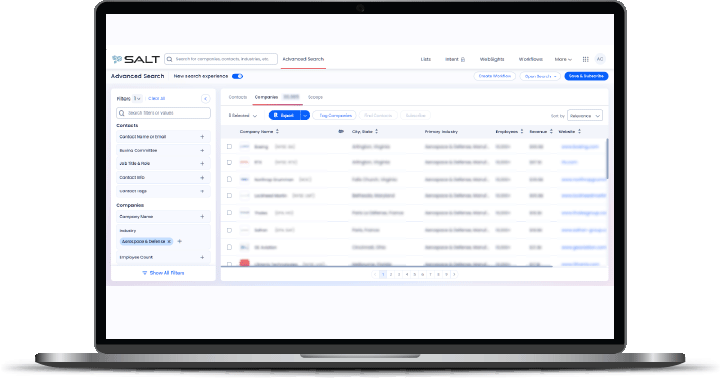The image size is (721, 379).
Task: Go to the previous results page arrow
Action: click(x=375, y=275)
